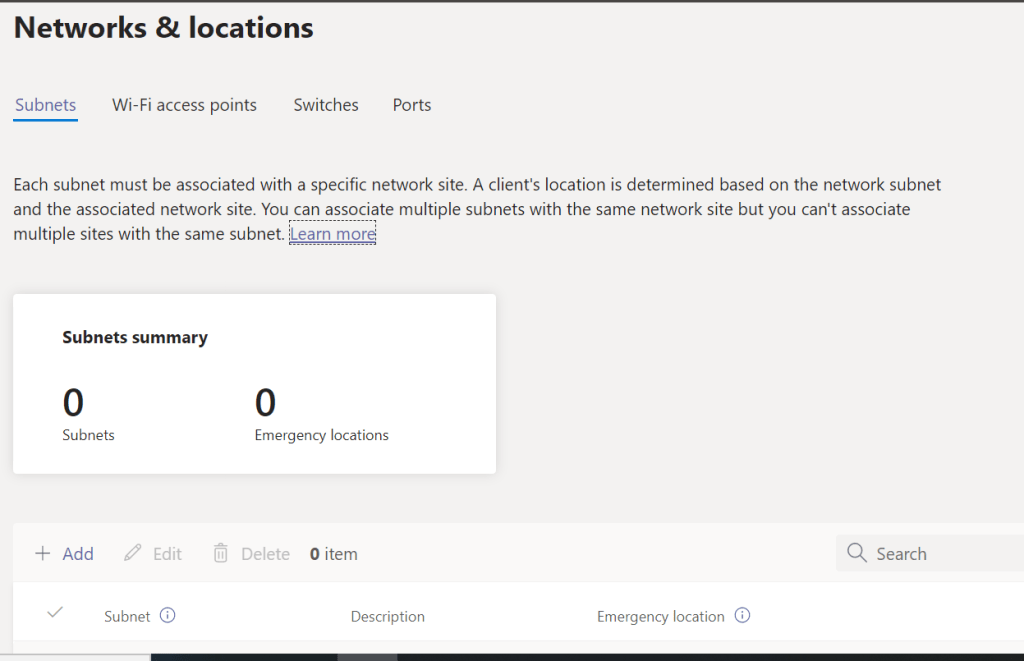The width and height of the screenshot is (1024, 661).
Task: Click the Networks & locations page heading
Action: [x=164, y=28]
